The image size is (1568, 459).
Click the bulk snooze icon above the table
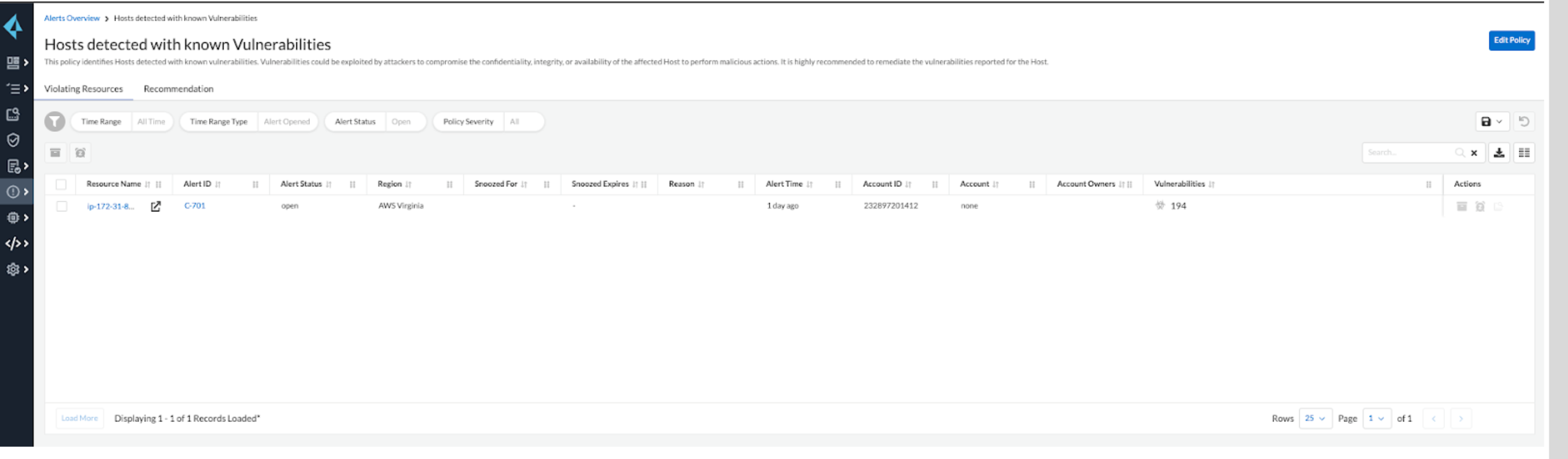click(x=80, y=153)
